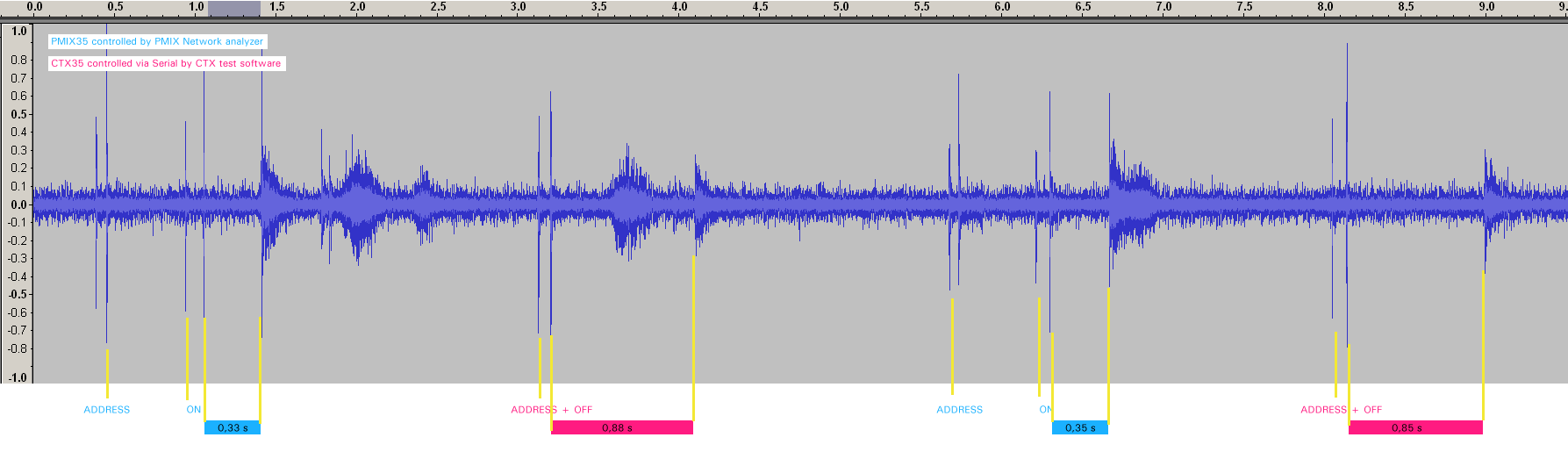Click the blue 'ADDRESS' label preceding the 0,35 s bar

[x=960, y=410]
